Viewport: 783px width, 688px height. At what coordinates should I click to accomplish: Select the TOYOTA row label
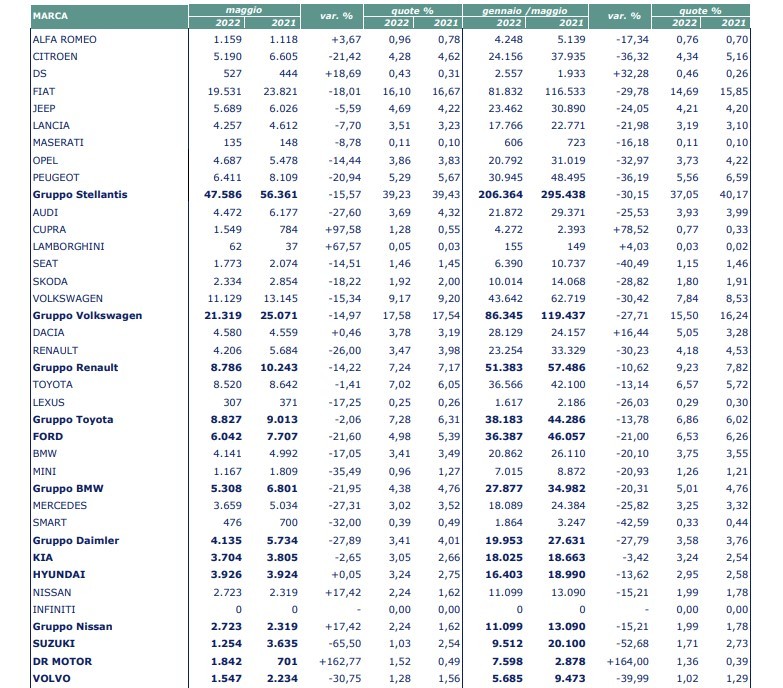(x=52, y=384)
